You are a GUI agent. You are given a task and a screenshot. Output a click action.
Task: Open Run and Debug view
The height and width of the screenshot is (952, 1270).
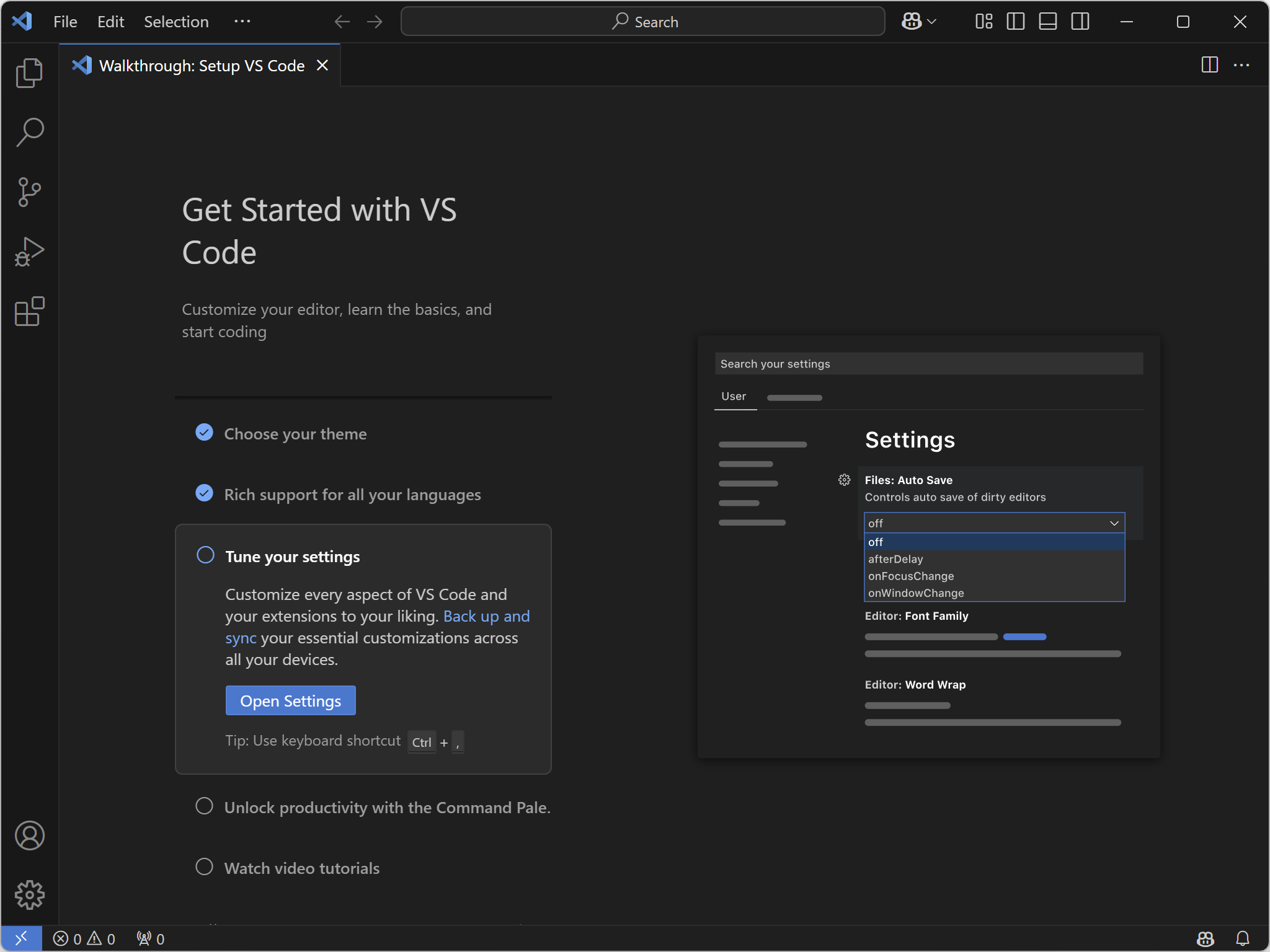(x=29, y=252)
